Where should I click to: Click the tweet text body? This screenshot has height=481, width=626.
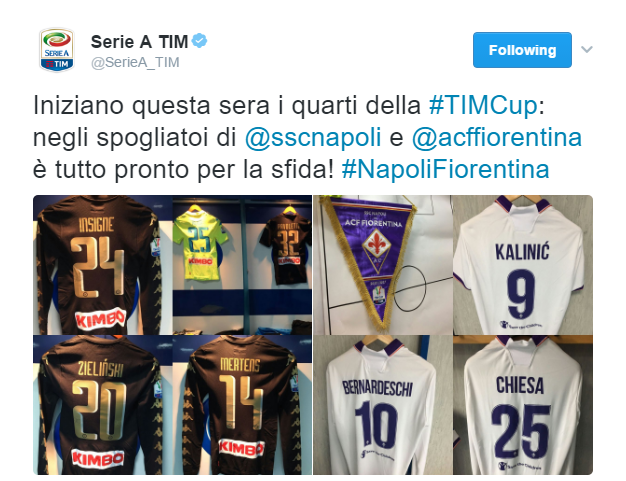[307, 137]
